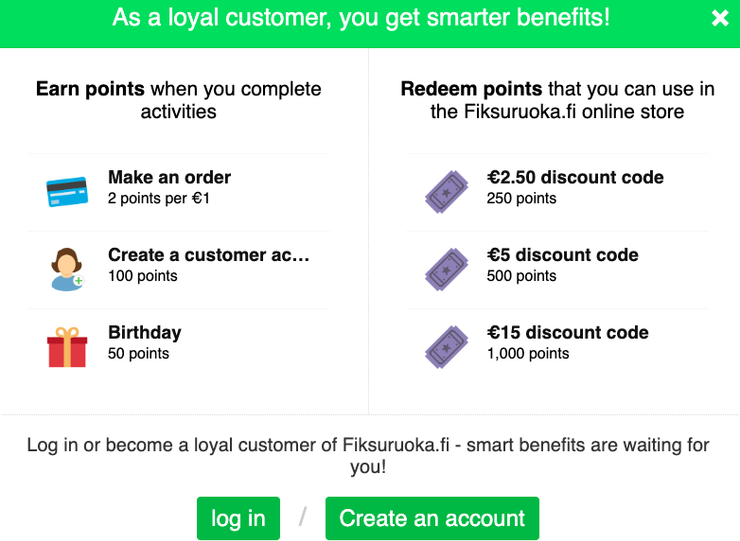The width and height of the screenshot is (740, 541).
Task: Select the Birthday activity title
Action: tap(144, 332)
